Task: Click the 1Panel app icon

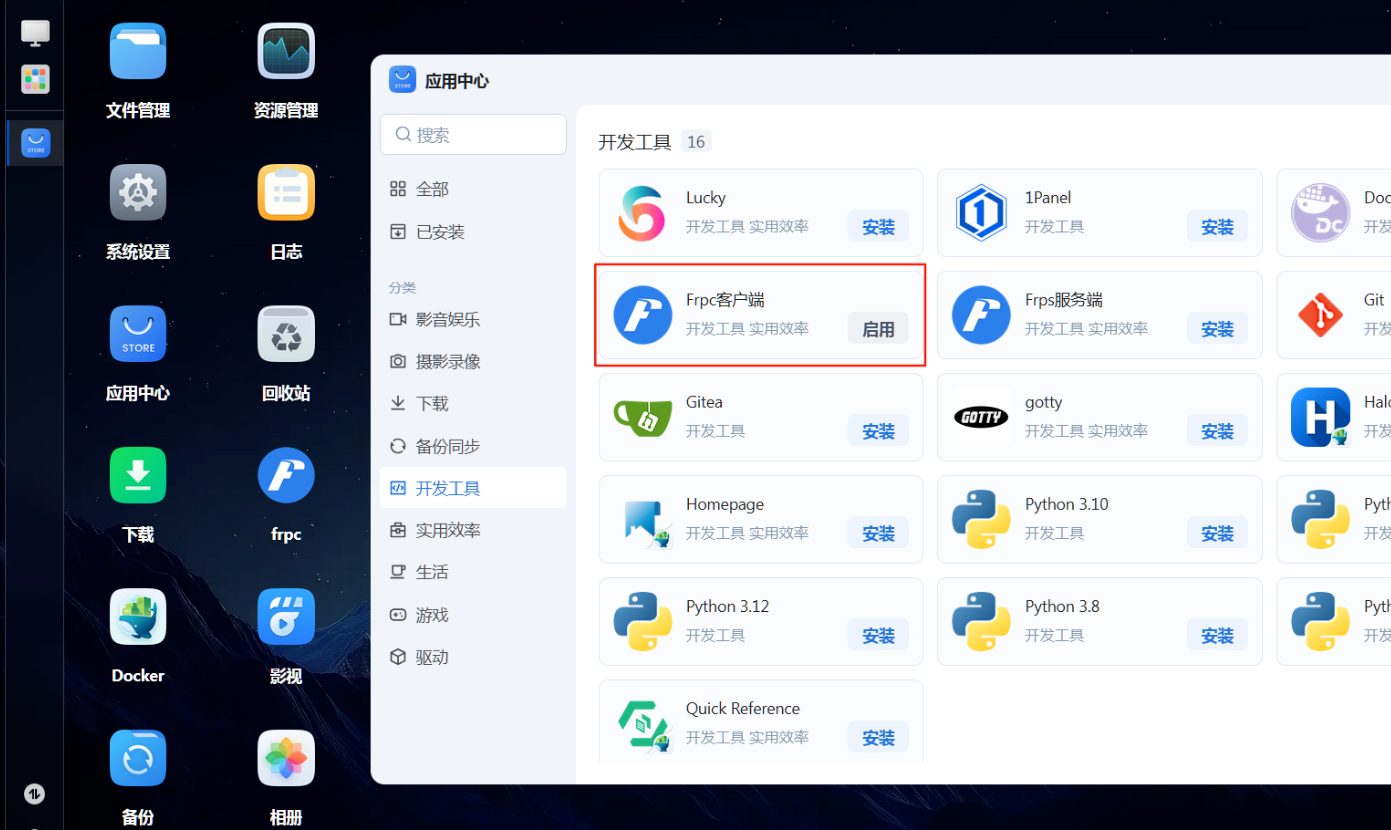Action: click(981, 213)
